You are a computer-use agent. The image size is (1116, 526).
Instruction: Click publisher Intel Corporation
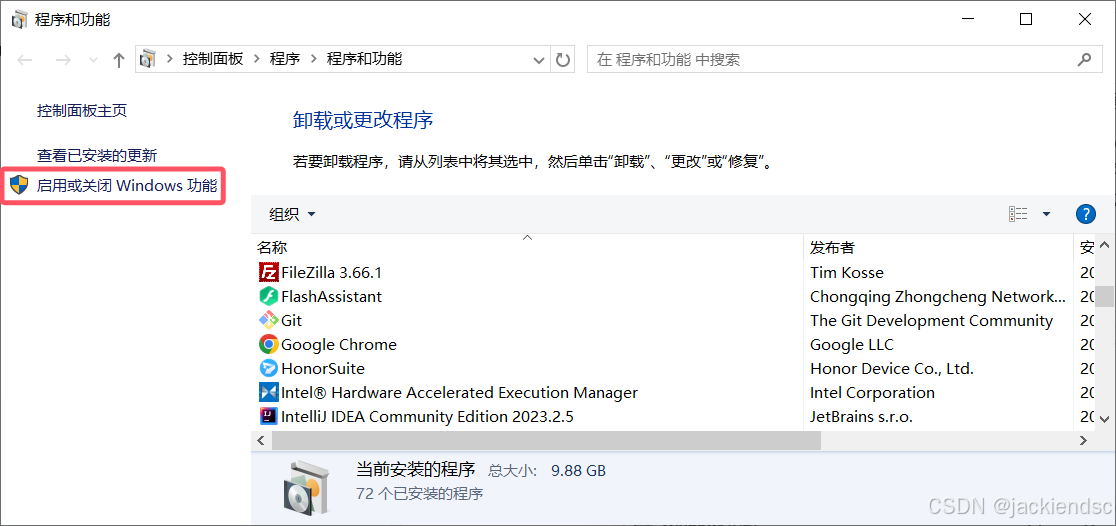click(873, 393)
